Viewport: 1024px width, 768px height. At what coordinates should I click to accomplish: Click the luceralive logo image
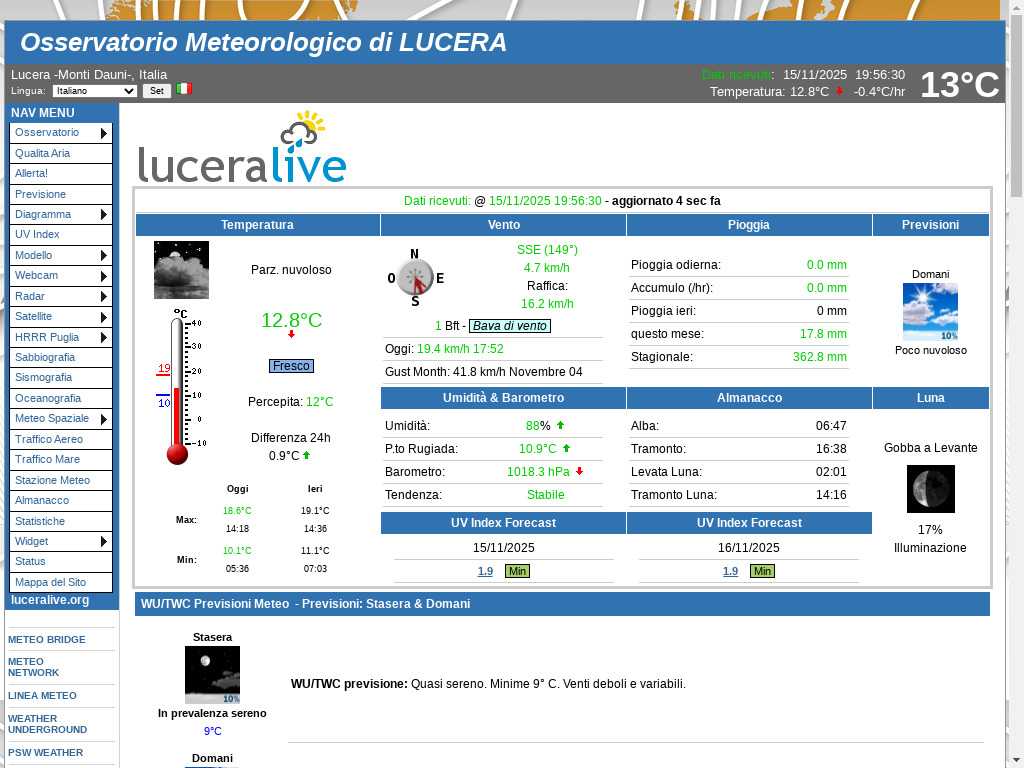pos(242,148)
